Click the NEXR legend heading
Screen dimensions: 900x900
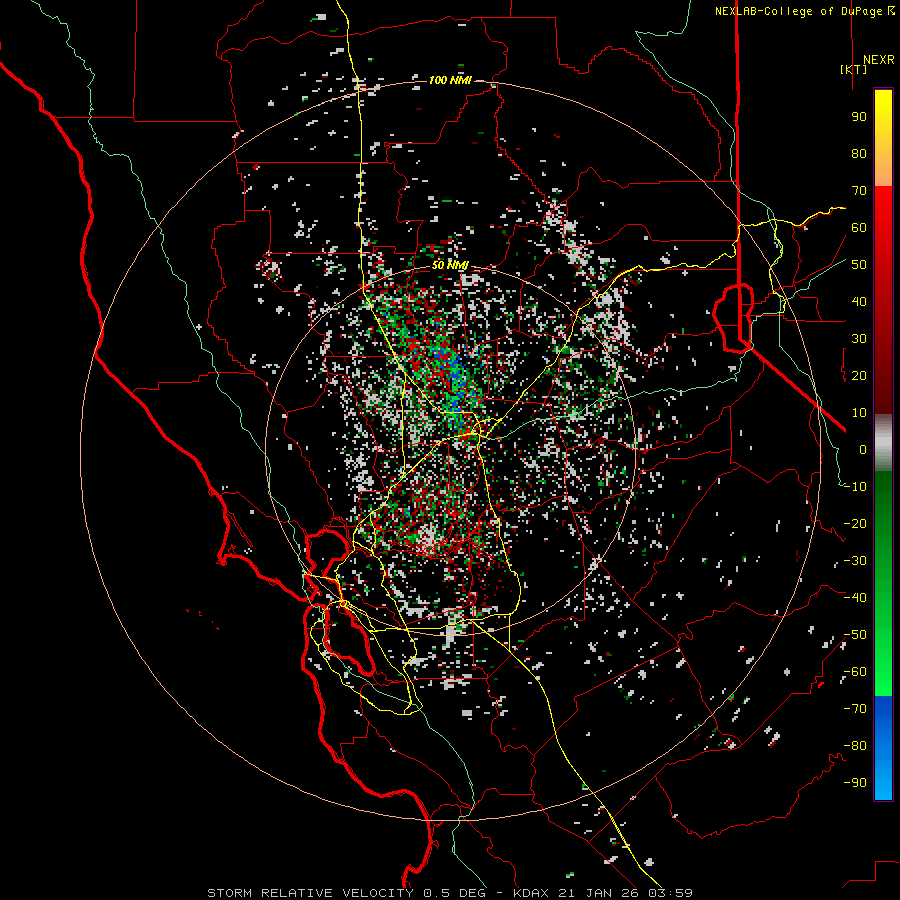[879, 60]
